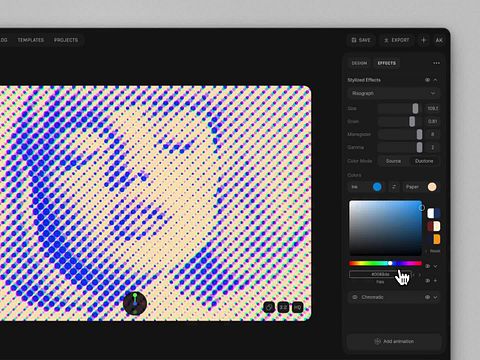Viewport: 480px width, 360px height.
Task: Adjust the Gamma slider handle
Action: pos(419,147)
